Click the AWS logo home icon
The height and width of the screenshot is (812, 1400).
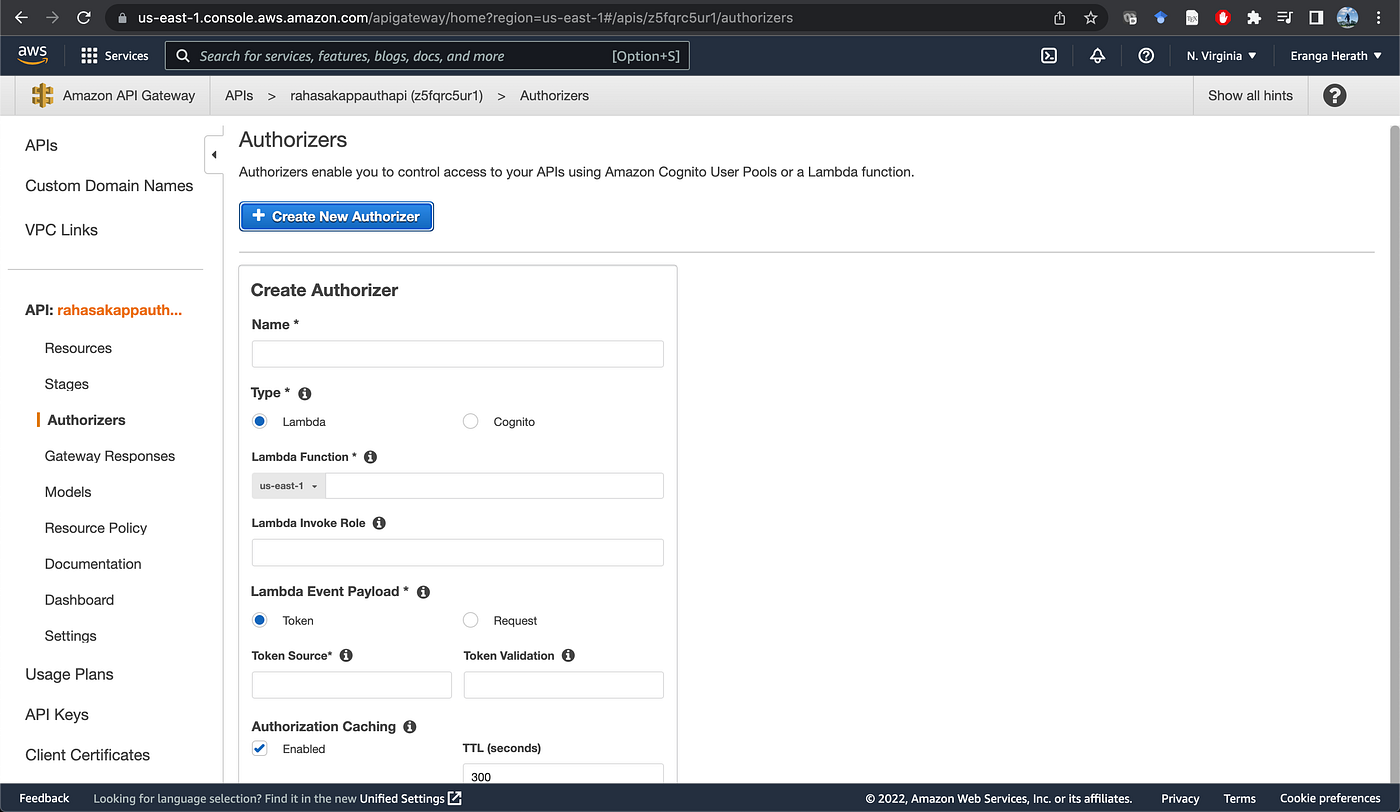(33, 55)
